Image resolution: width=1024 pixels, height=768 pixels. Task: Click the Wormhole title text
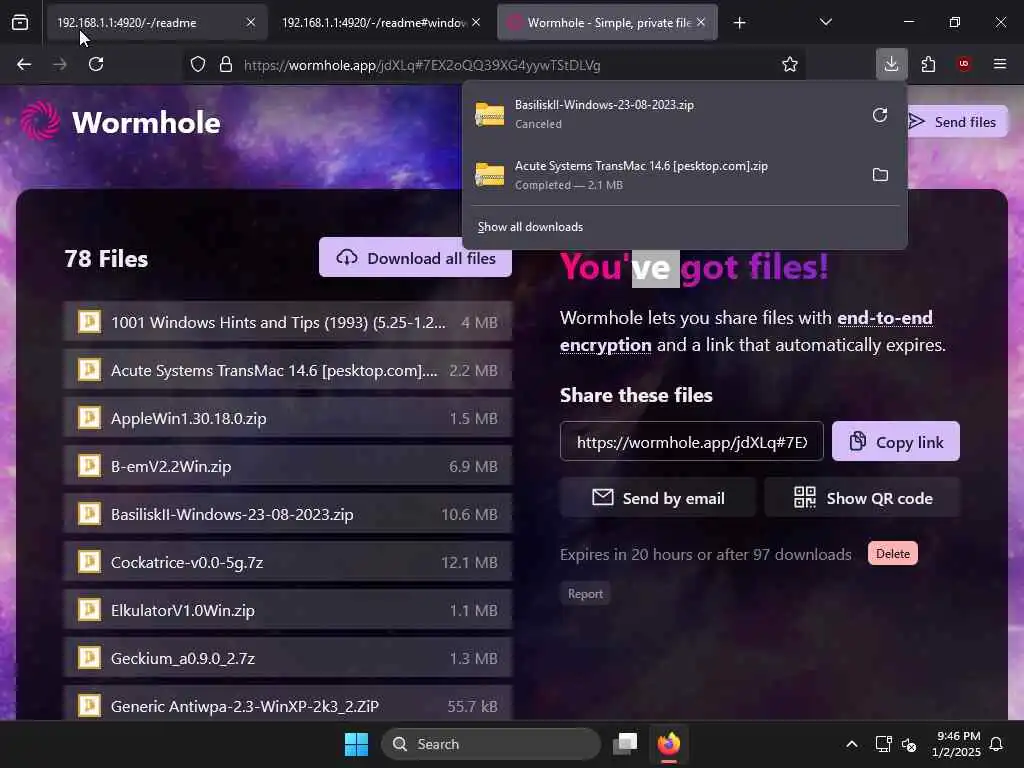pyautogui.click(x=146, y=123)
